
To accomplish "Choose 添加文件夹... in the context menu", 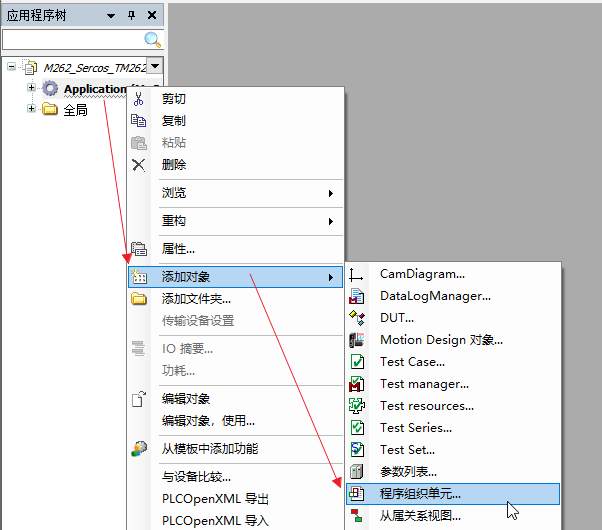I will tap(196, 298).
